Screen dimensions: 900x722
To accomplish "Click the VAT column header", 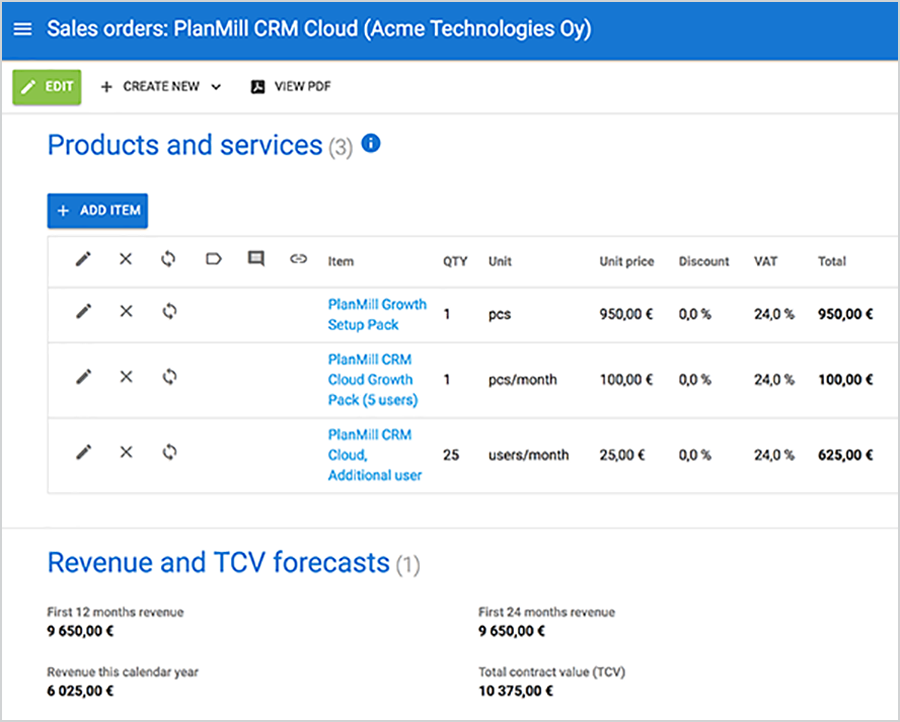I will point(766,262).
